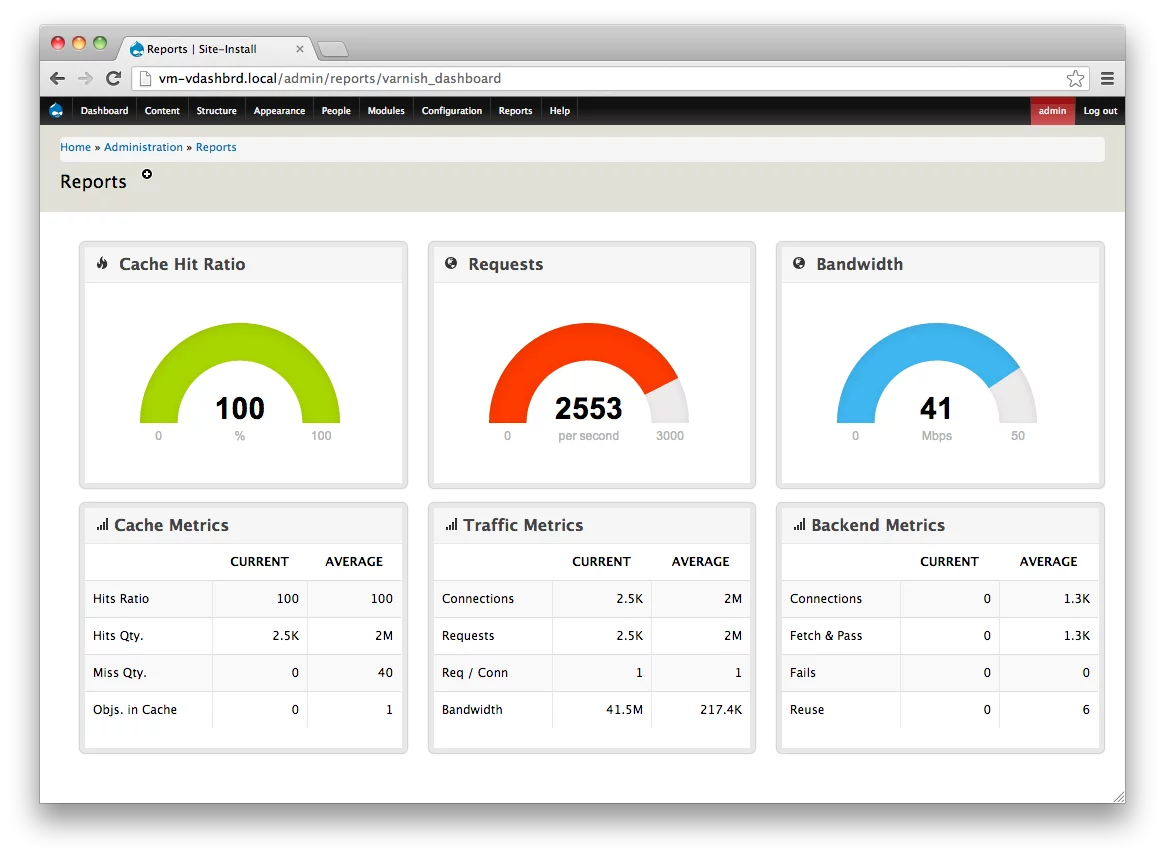Select the Modules menu item
The width and height of the screenshot is (1165, 858).
385,111
